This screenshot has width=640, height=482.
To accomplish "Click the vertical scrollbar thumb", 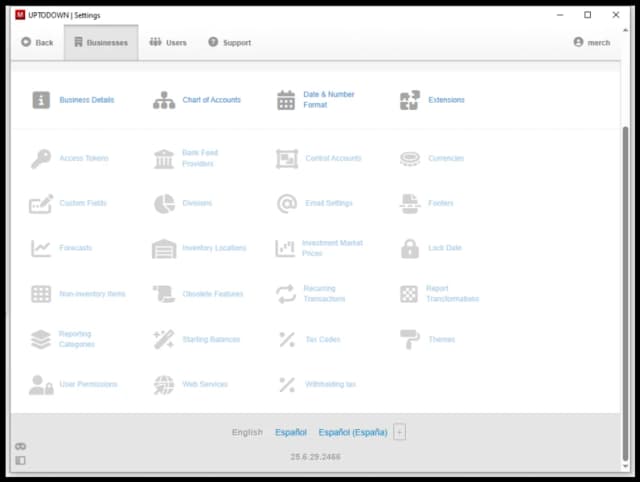I will click(625, 293).
